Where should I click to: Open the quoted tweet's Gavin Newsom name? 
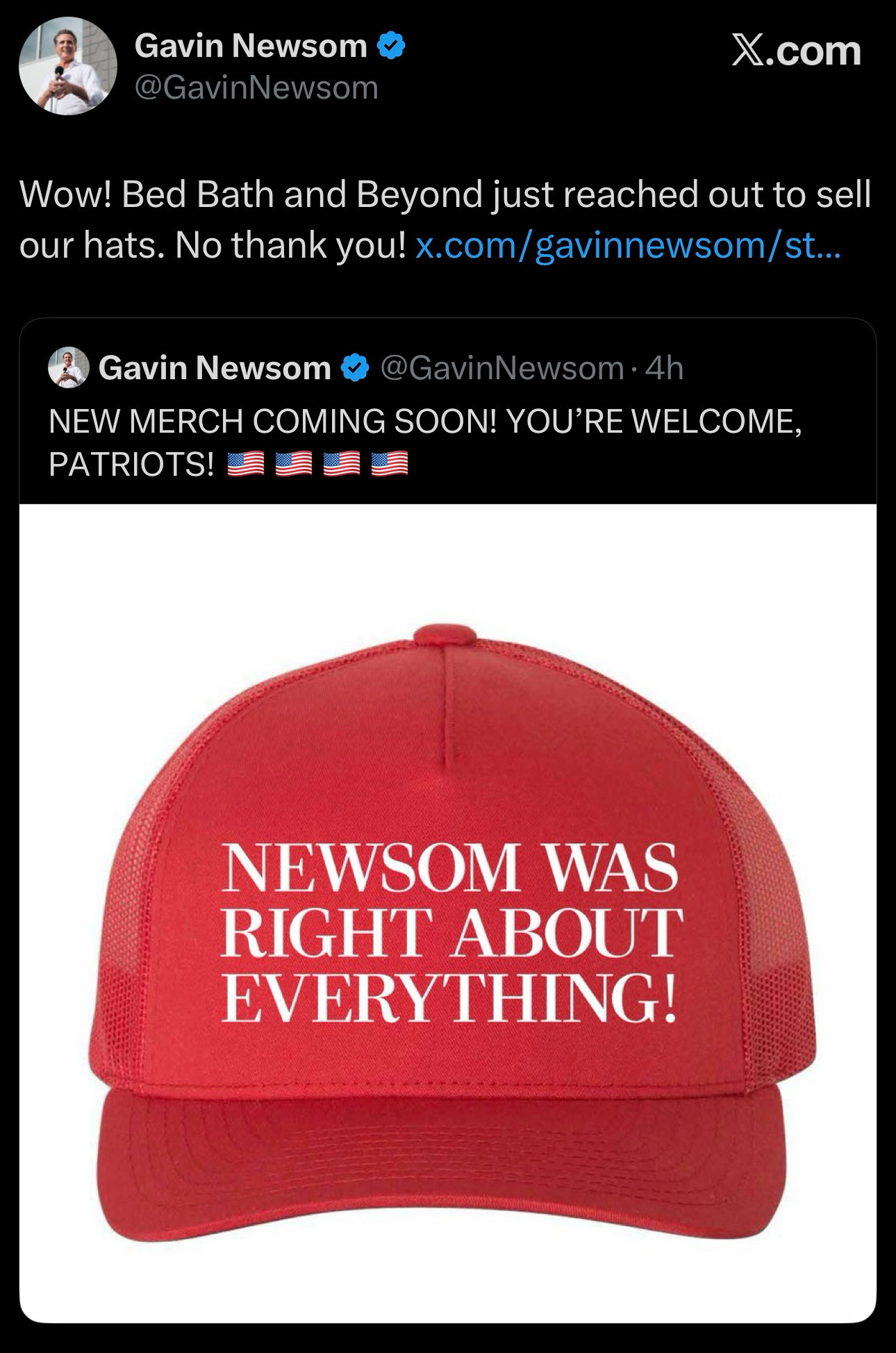click(x=215, y=368)
